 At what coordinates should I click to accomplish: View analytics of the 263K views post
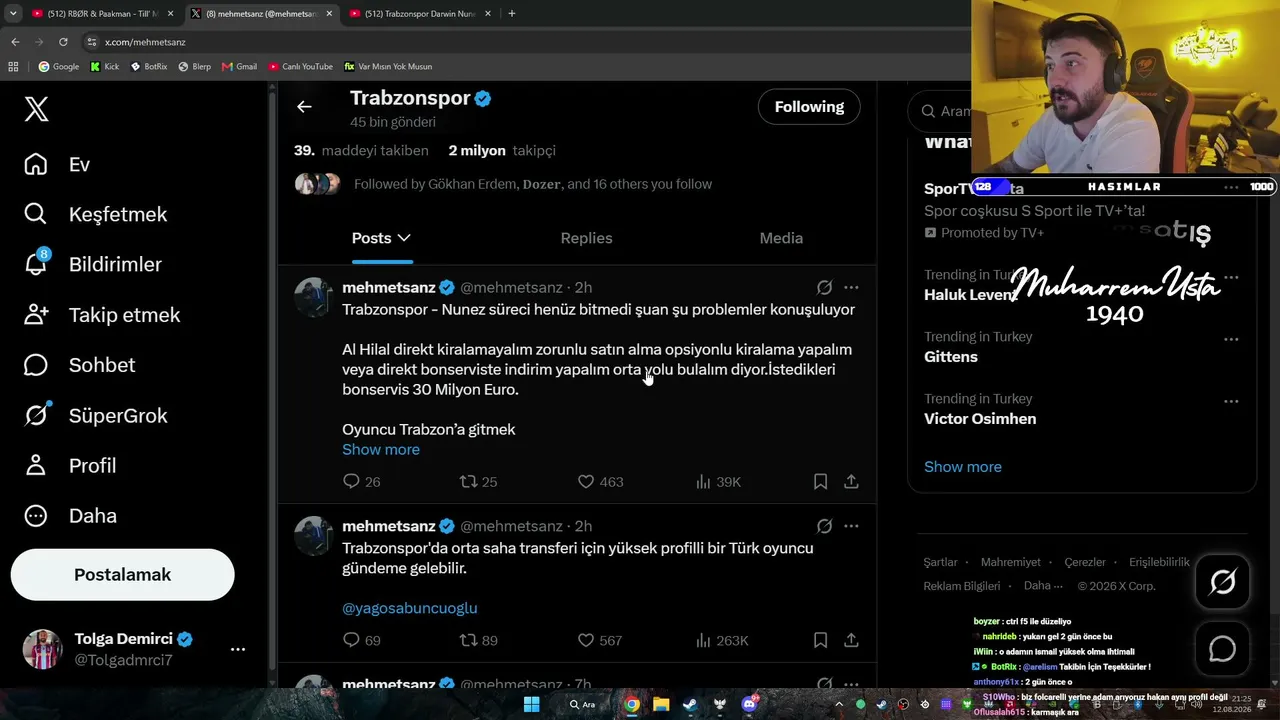coord(722,640)
